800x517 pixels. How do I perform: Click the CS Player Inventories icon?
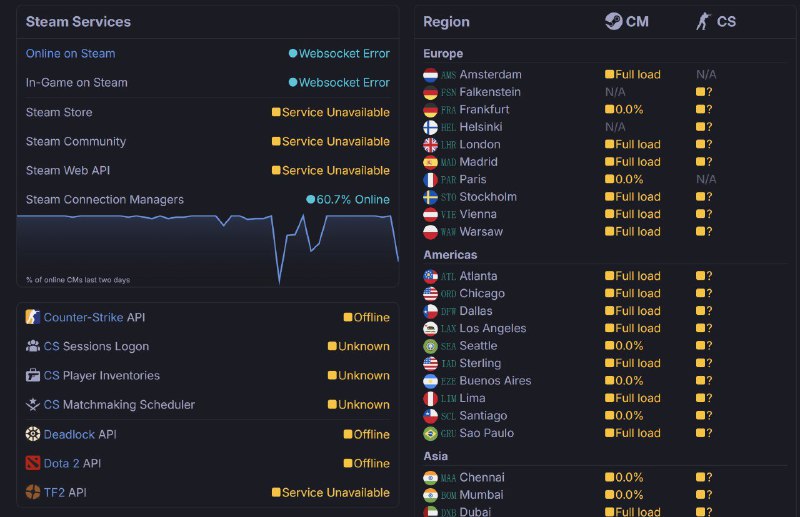coord(33,375)
